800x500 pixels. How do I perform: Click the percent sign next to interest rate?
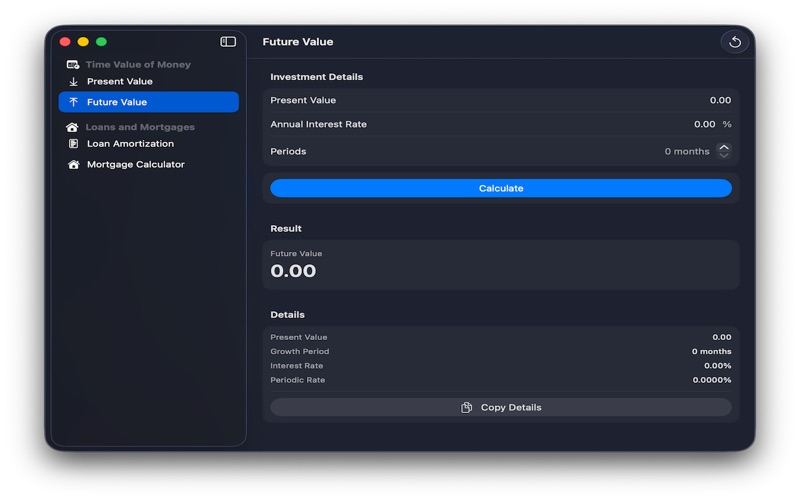(727, 124)
